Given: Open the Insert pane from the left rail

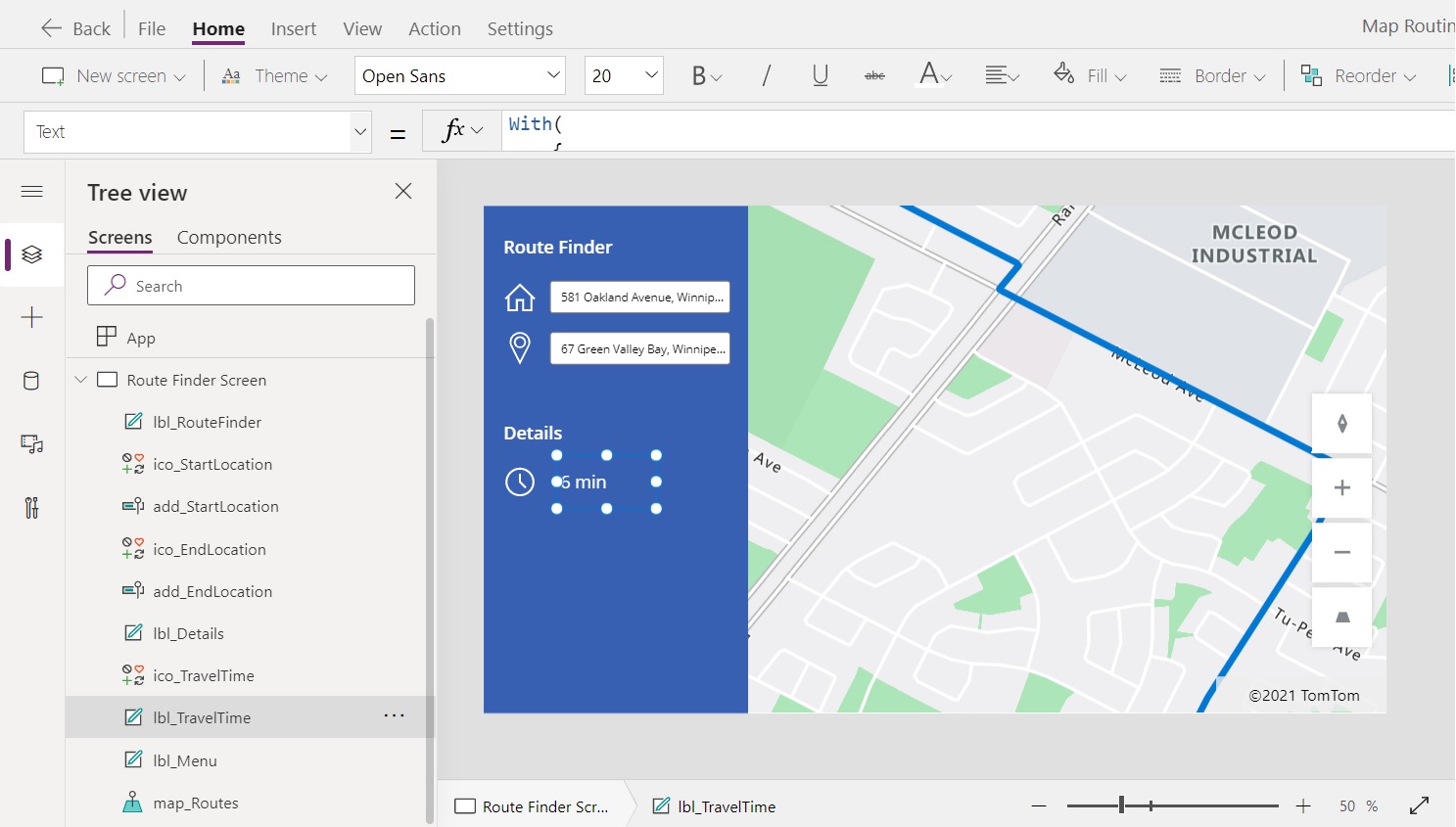Looking at the screenshot, I should pos(31,317).
